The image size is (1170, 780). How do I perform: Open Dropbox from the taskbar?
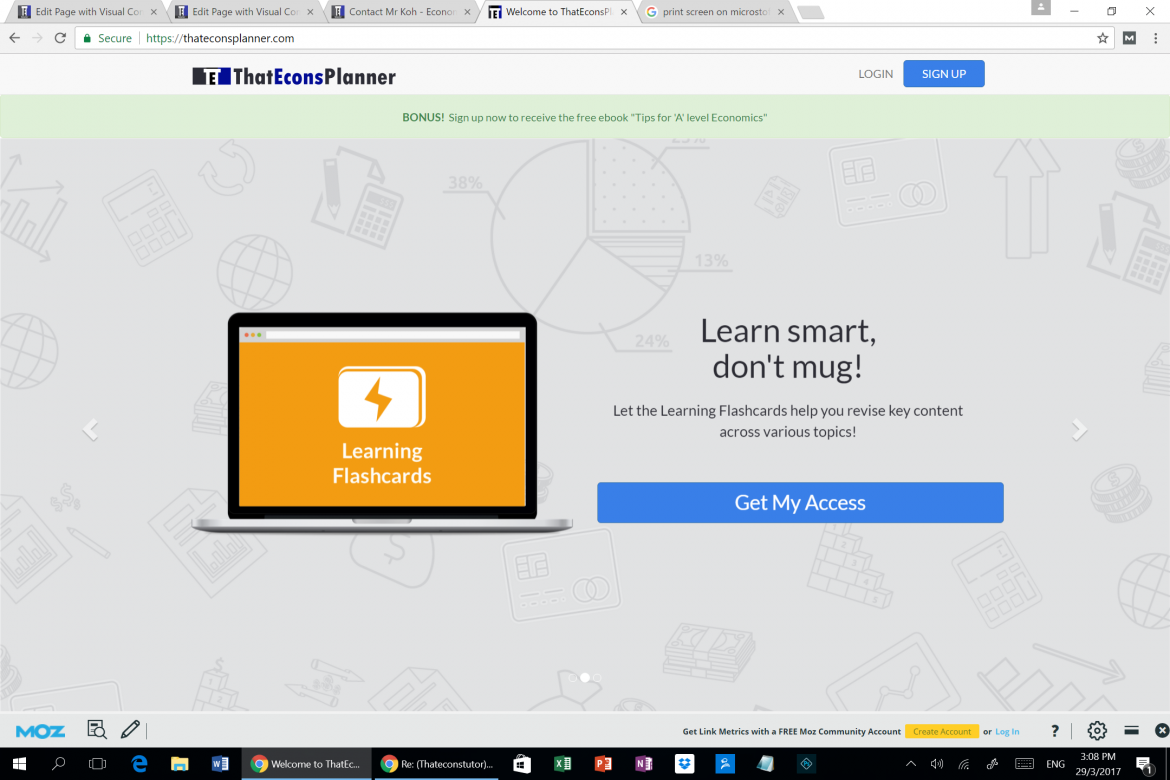[684, 764]
